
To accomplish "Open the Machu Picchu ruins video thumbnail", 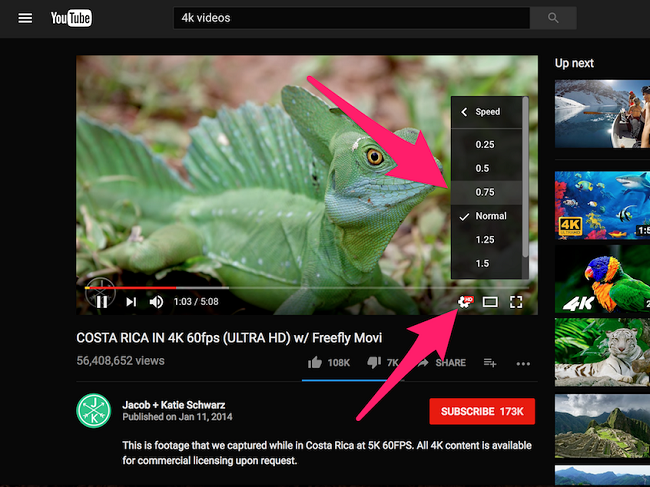I will [x=602, y=426].
